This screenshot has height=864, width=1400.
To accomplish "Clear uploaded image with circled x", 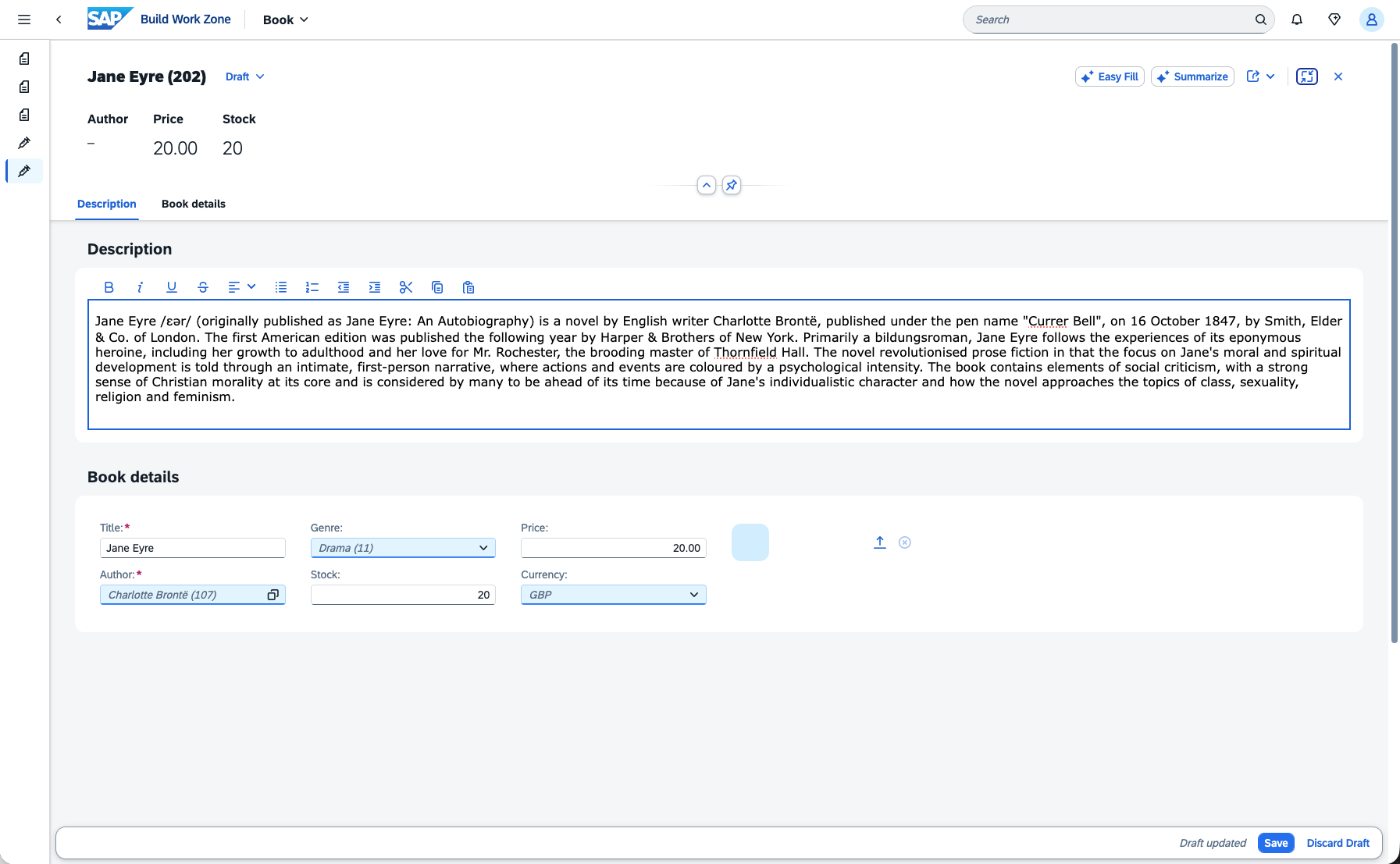I will tap(905, 542).
